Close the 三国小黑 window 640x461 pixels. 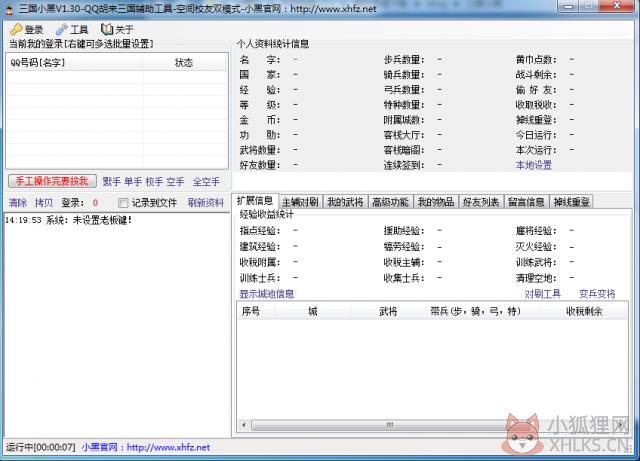tap(618, 6)
